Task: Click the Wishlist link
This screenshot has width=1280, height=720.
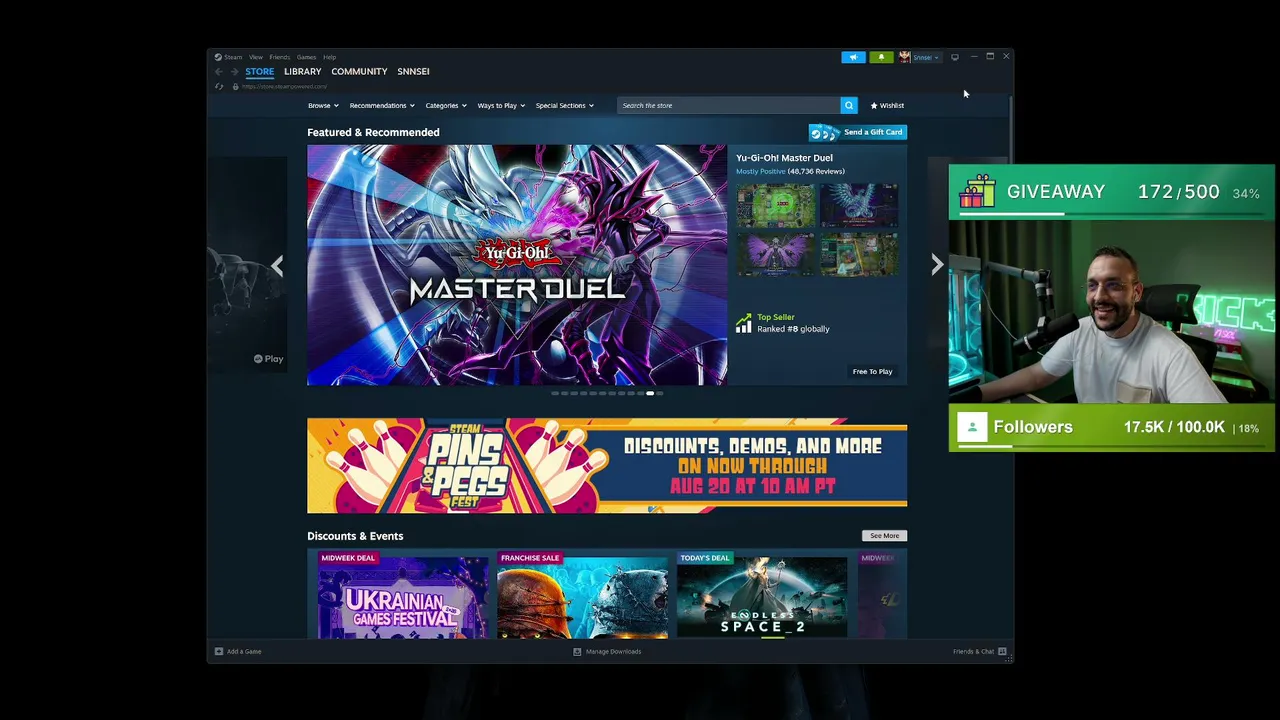Action: tap(892, 105)
